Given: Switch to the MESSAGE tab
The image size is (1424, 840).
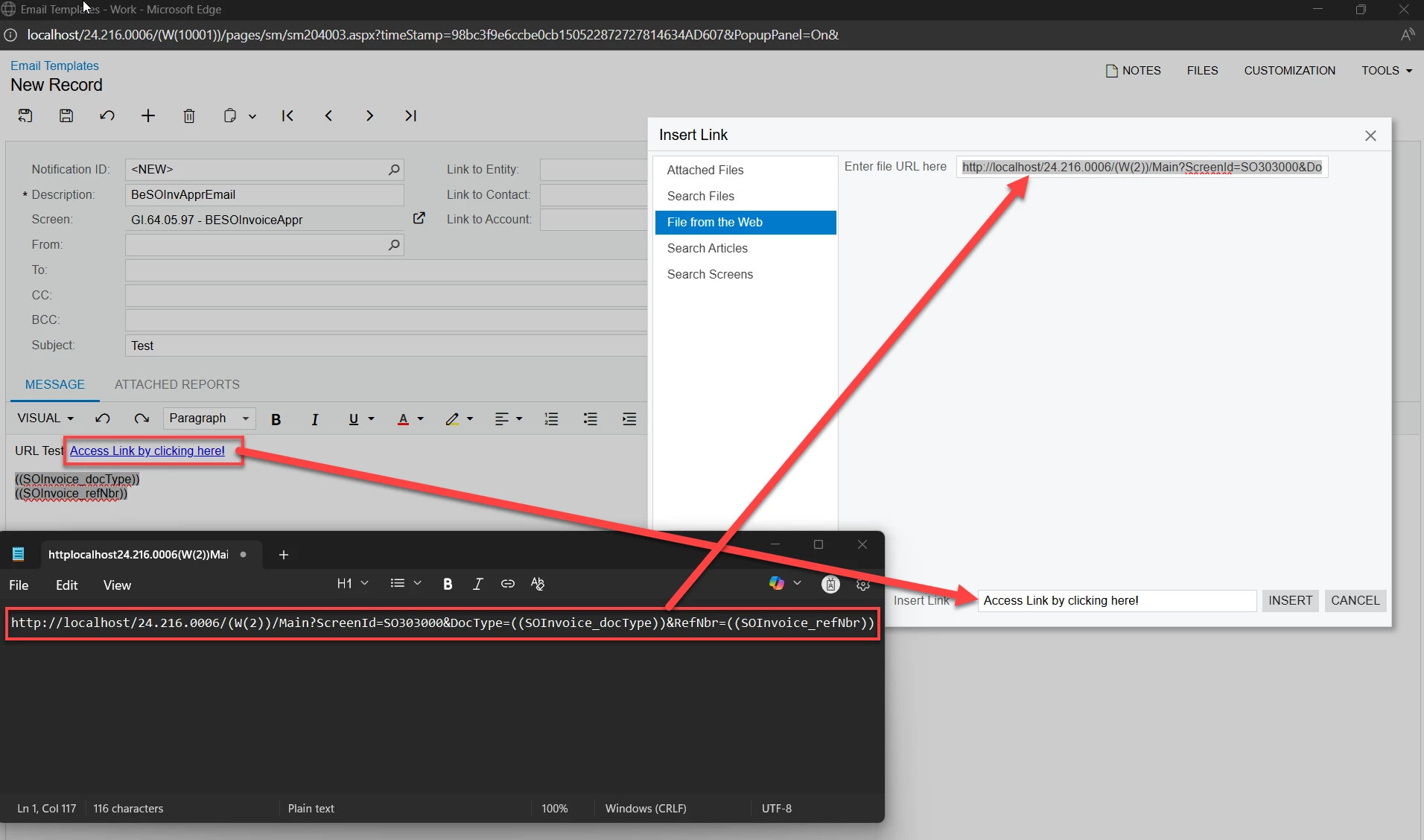Looking at the screenshot, I should point(55,385).
